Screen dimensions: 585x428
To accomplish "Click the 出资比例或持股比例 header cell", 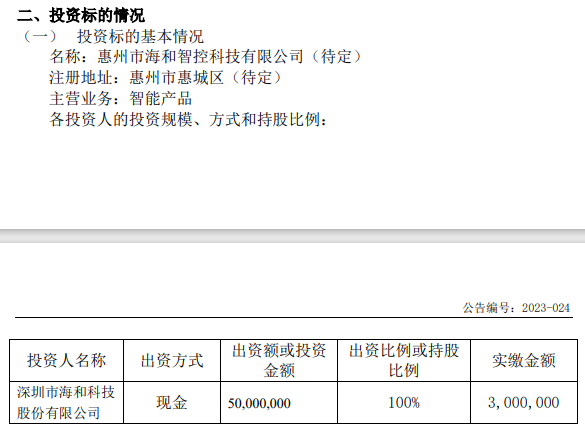I will pos(404,360).
